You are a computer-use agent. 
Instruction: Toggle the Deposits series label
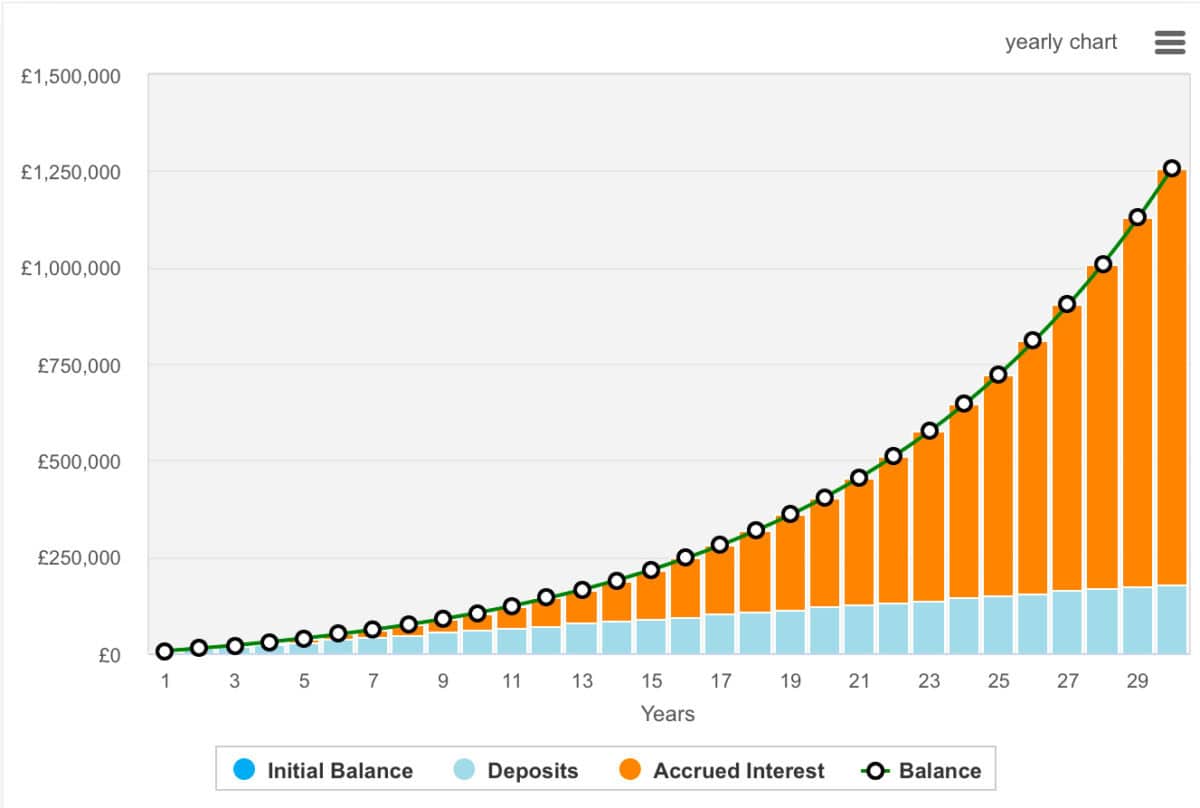tap(532, 771)
